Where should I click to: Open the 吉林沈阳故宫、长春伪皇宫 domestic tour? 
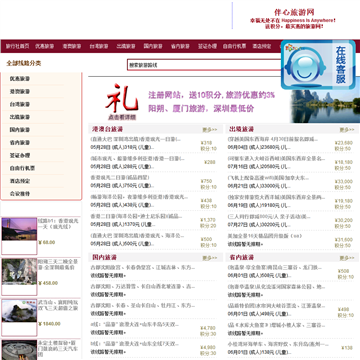point(143,267)
